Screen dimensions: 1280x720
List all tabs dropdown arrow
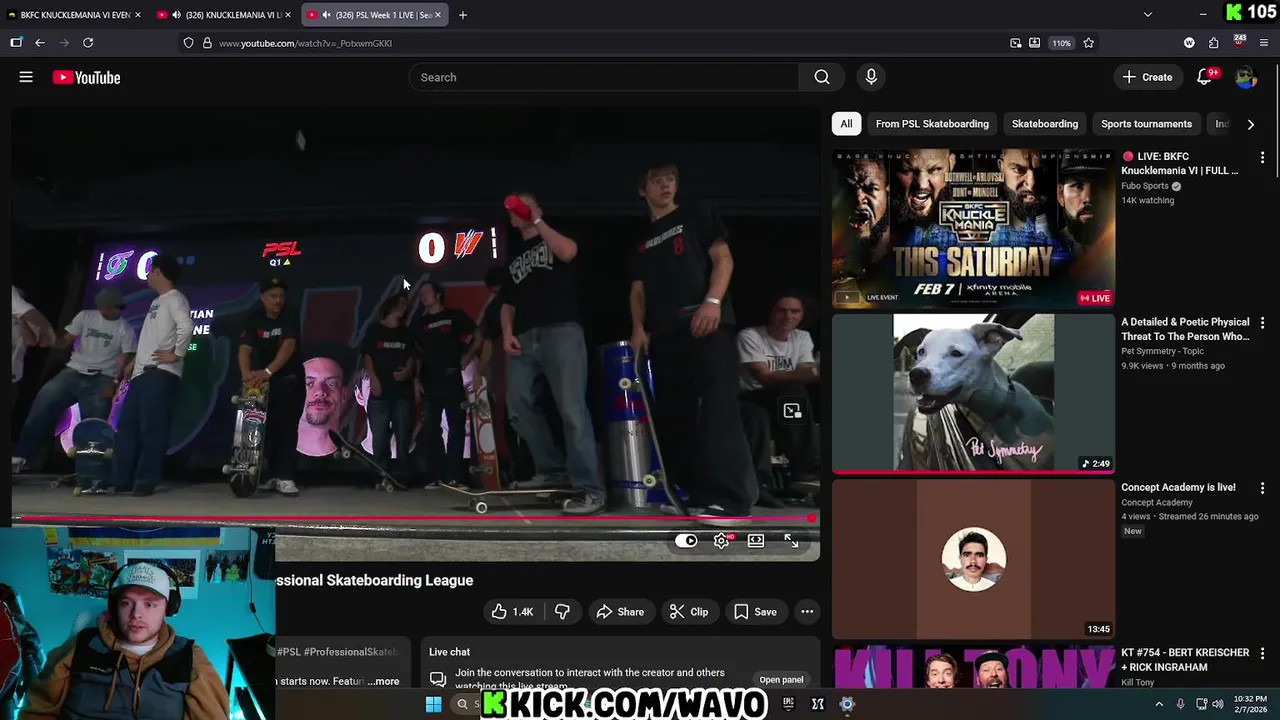(1147, 14)
